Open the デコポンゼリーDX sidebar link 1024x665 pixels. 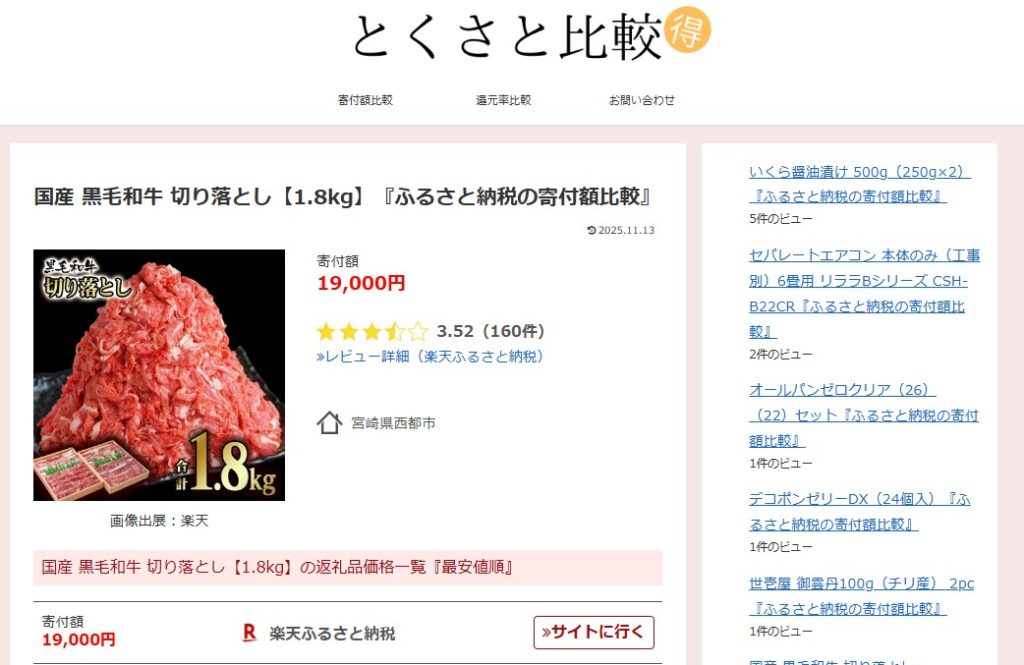[859, 511]
